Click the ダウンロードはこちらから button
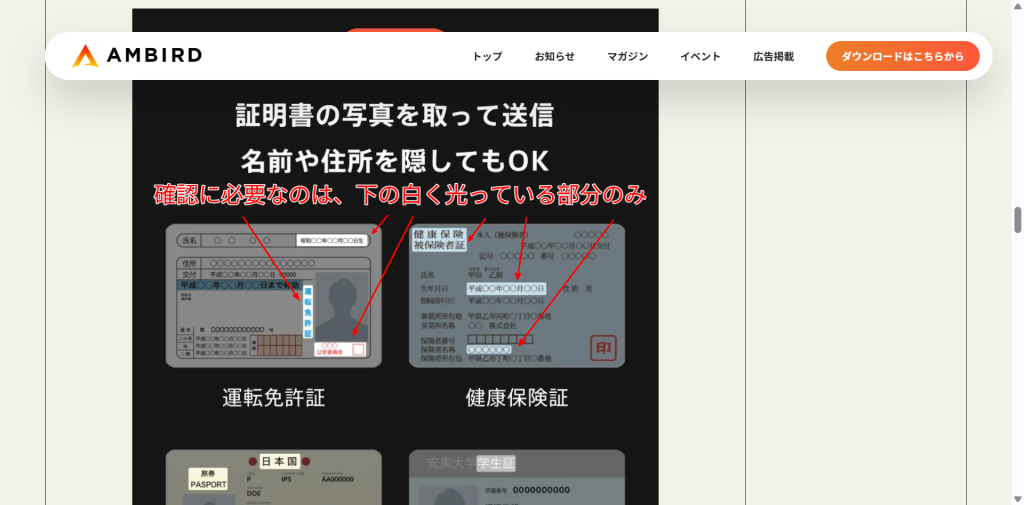 tap(903, 56)
